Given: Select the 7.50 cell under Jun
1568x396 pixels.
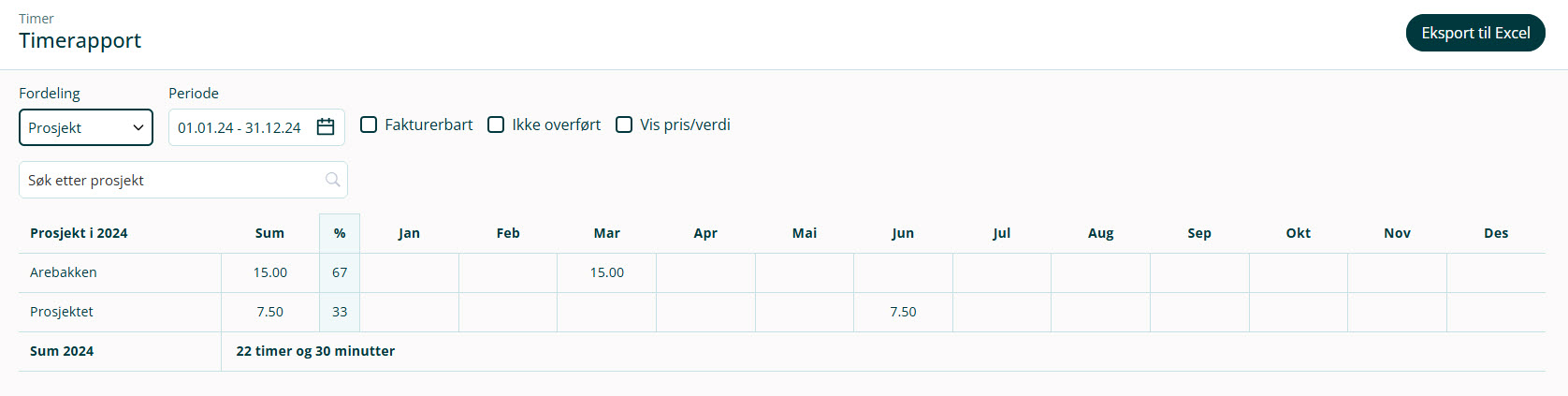Looking at the screenshot, I should [903, 312].
